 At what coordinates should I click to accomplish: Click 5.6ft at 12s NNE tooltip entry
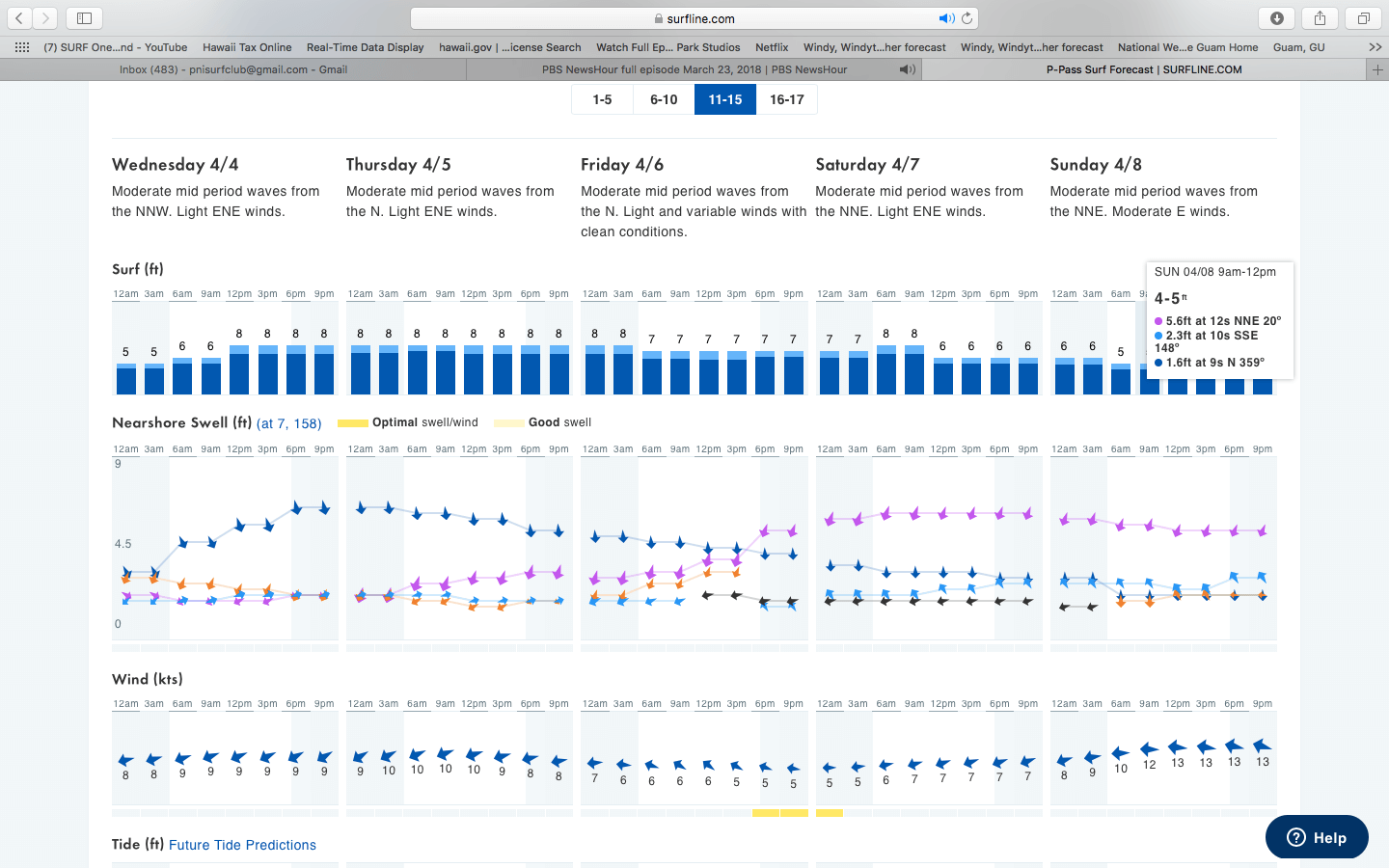[x=1218, y=321]
